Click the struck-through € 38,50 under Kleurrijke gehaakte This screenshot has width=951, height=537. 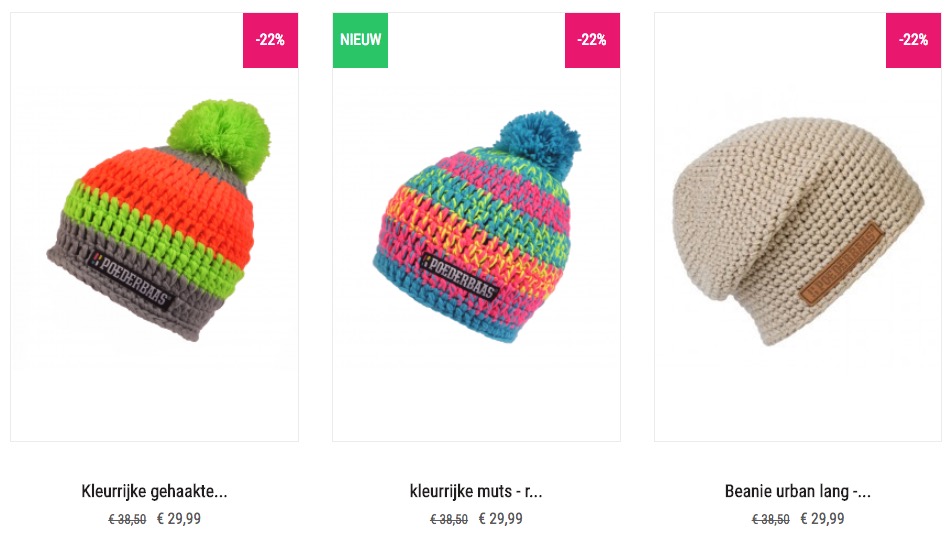point(127,519)
